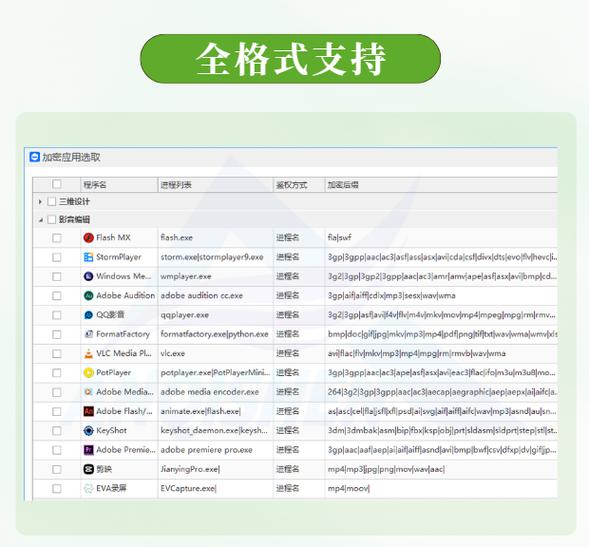Viewport: 589px width, 547px height.
Task: Click formatfactory.exe|python.exe cell
Action: click(x=214, y=334)
